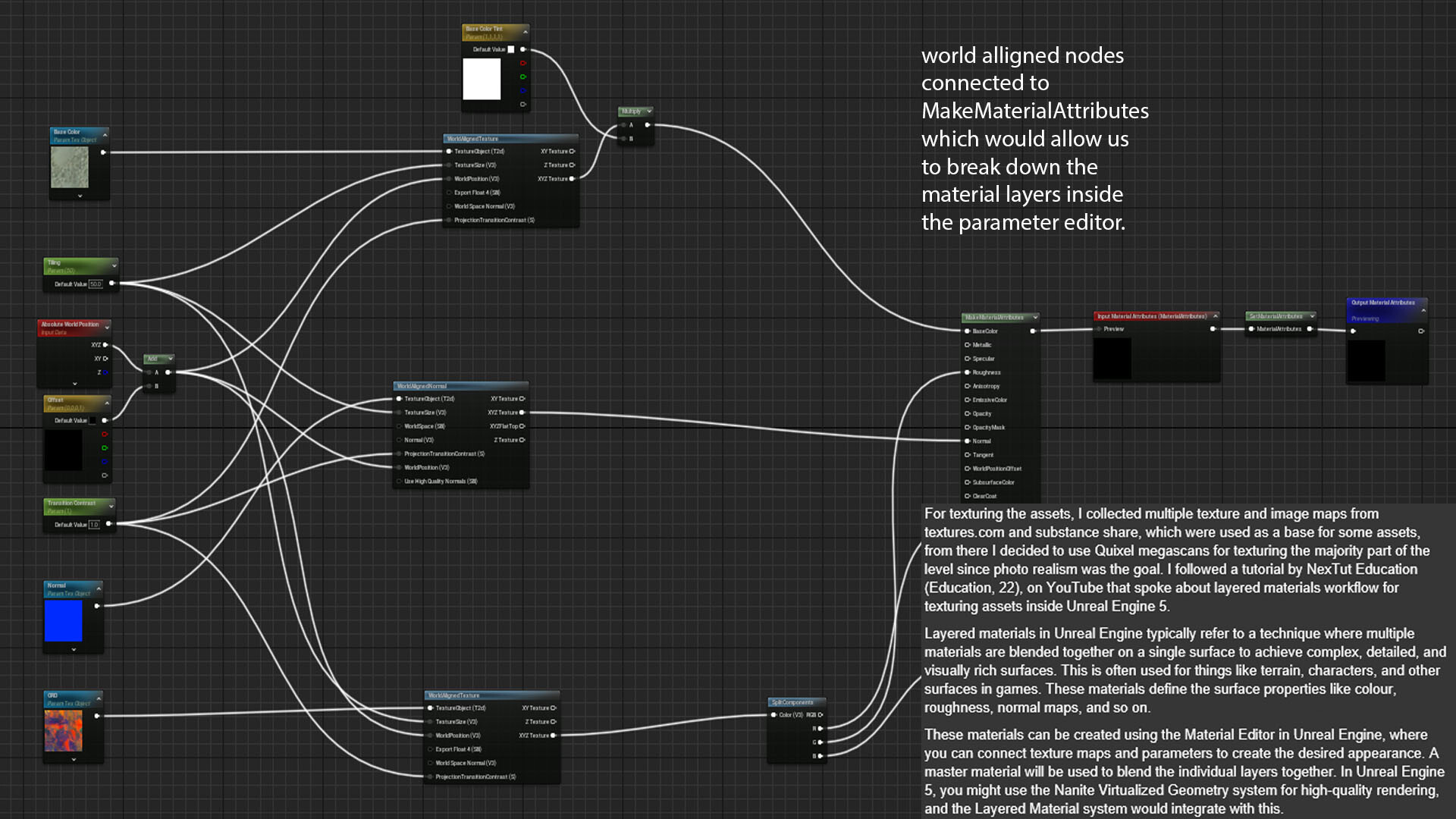Select the ORD texture thumbnail
This screenshot has height=819, width=1456.
(64, 731)
